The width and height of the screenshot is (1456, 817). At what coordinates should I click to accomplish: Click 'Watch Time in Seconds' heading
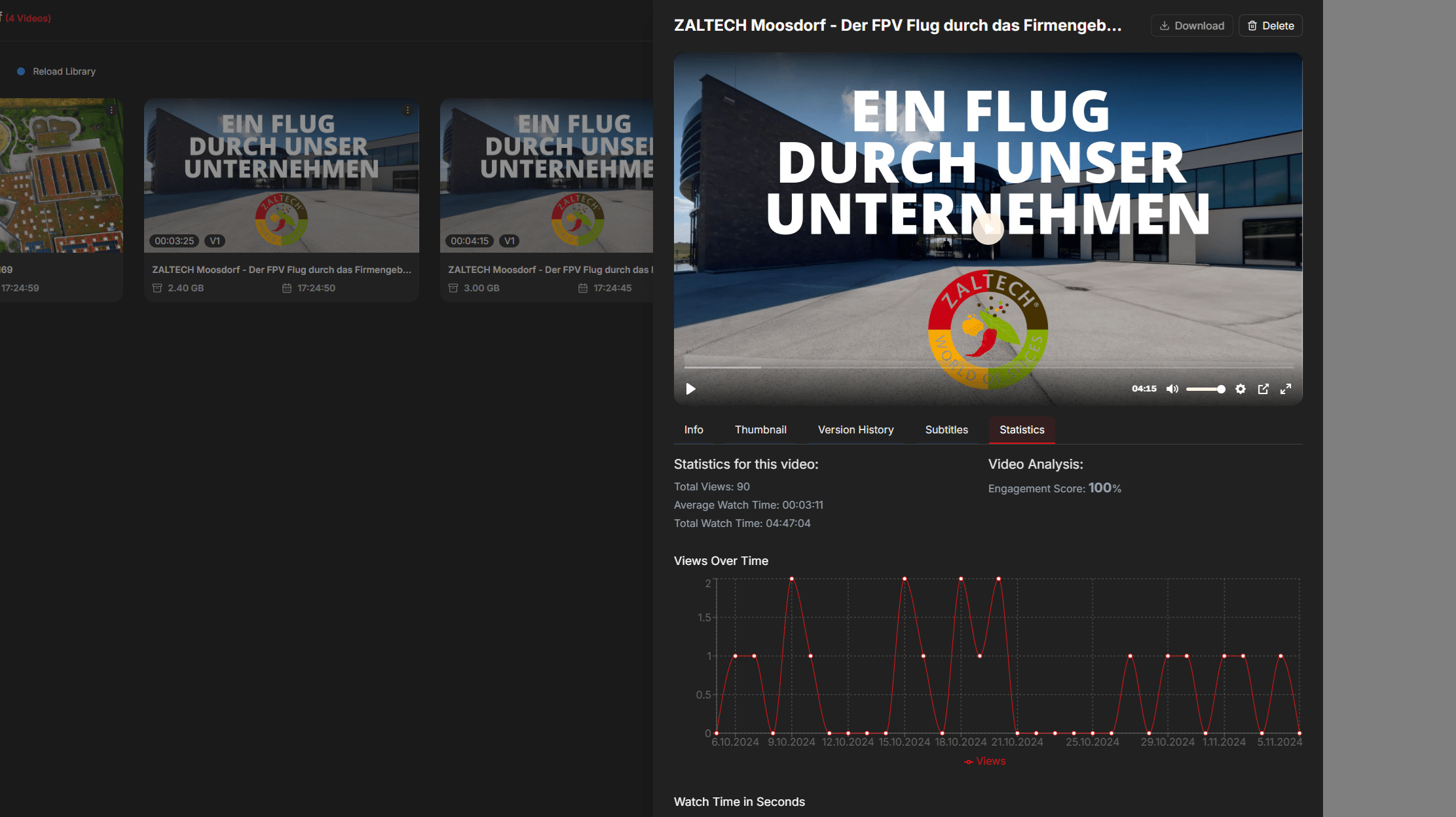click(739, 801)
